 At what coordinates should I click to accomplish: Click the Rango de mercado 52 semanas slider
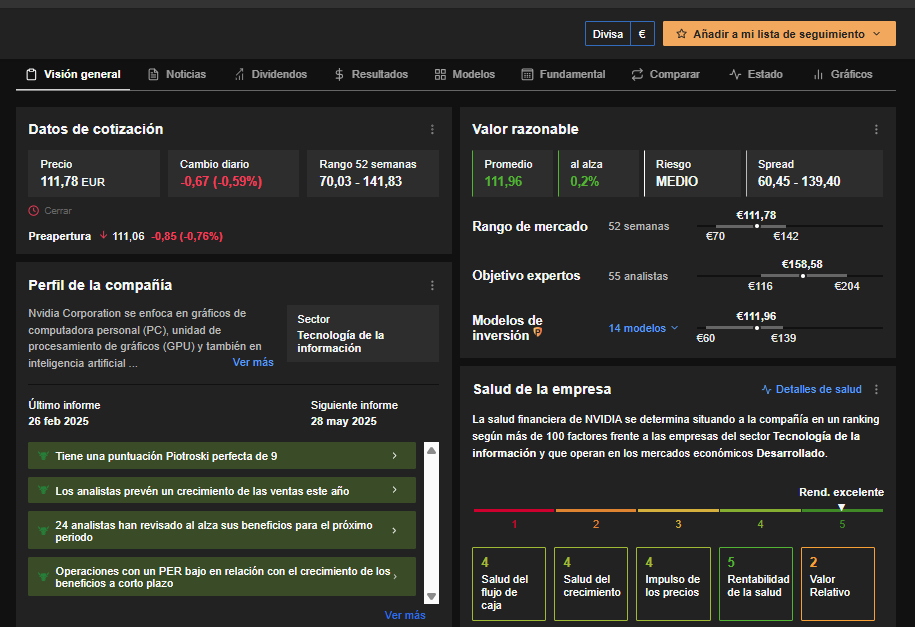click(x=790, y=226)
